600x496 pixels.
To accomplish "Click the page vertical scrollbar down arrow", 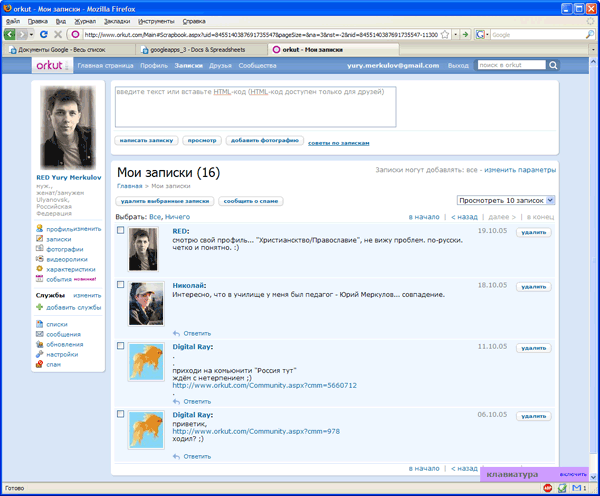I will click(x=593, y=477).
